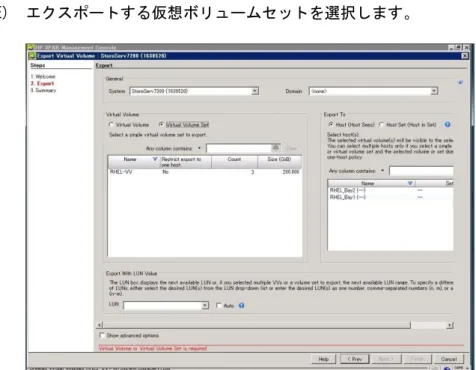Click the Cancel button
The width and height of the screenshot is (476, 370).
tap(449, 359)
